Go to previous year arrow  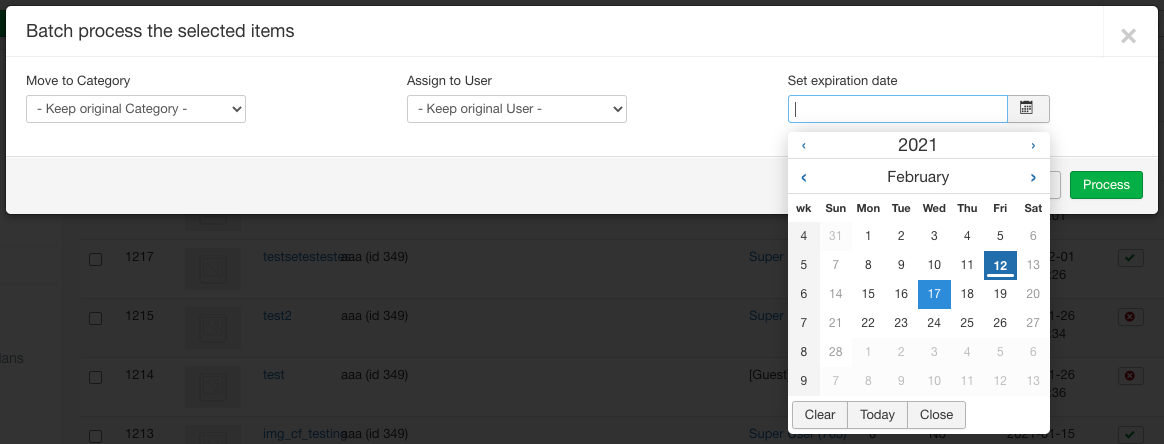click(x=804, y=146)
